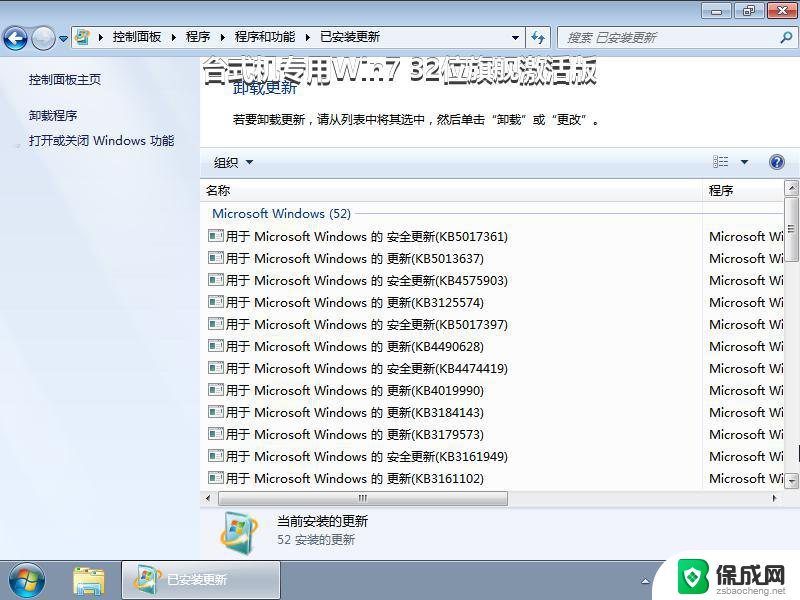Select update KB3161949 row

click(358, 456)
